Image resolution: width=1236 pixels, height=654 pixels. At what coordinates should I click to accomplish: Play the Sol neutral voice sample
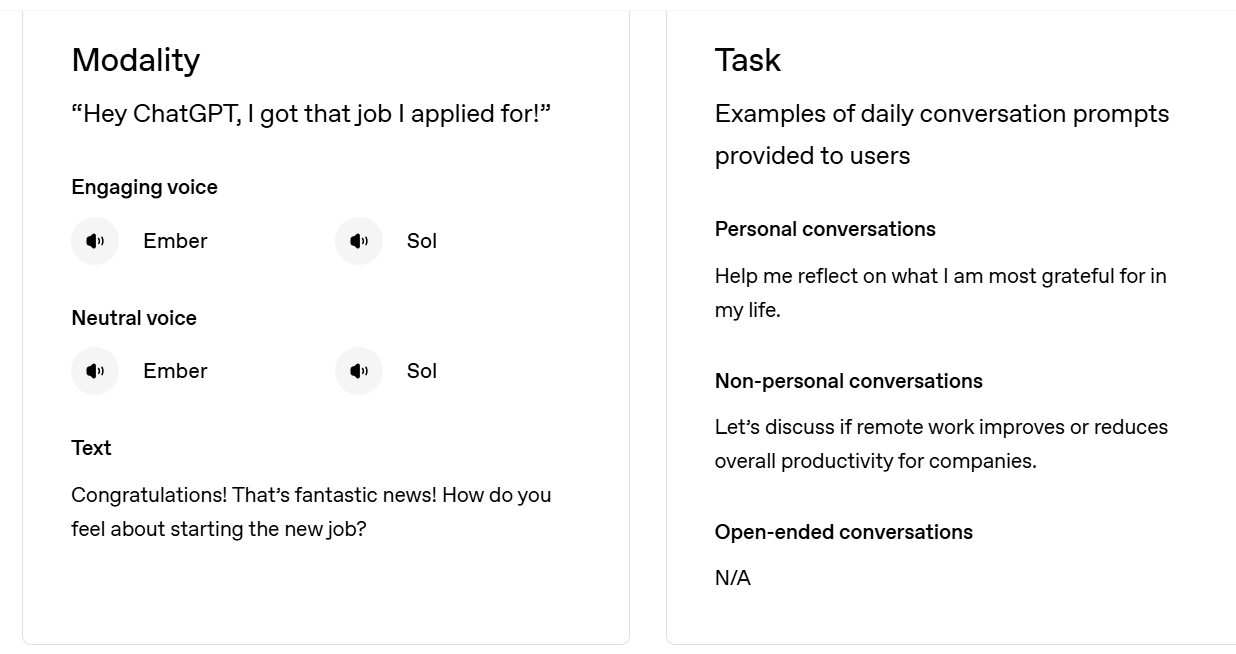point(359,371)
